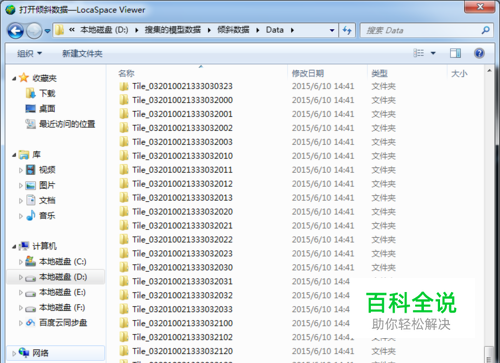Click folder icon of Tile_032010021333032013
This screenshot has height=363, width=500.
[124, 198]
